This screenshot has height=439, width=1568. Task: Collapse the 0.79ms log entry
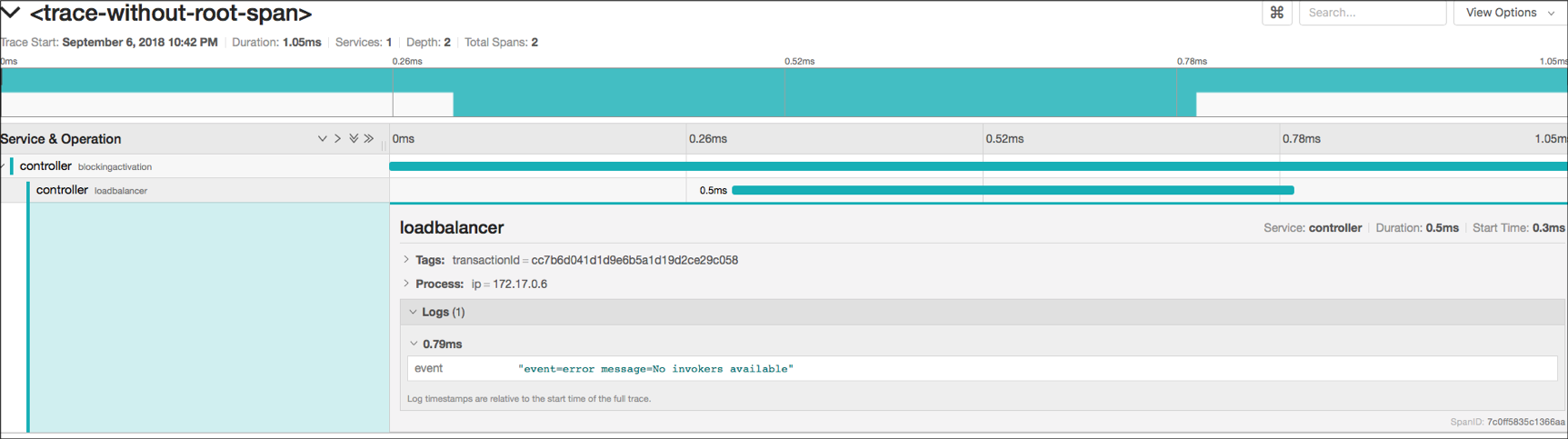(414, 344)
